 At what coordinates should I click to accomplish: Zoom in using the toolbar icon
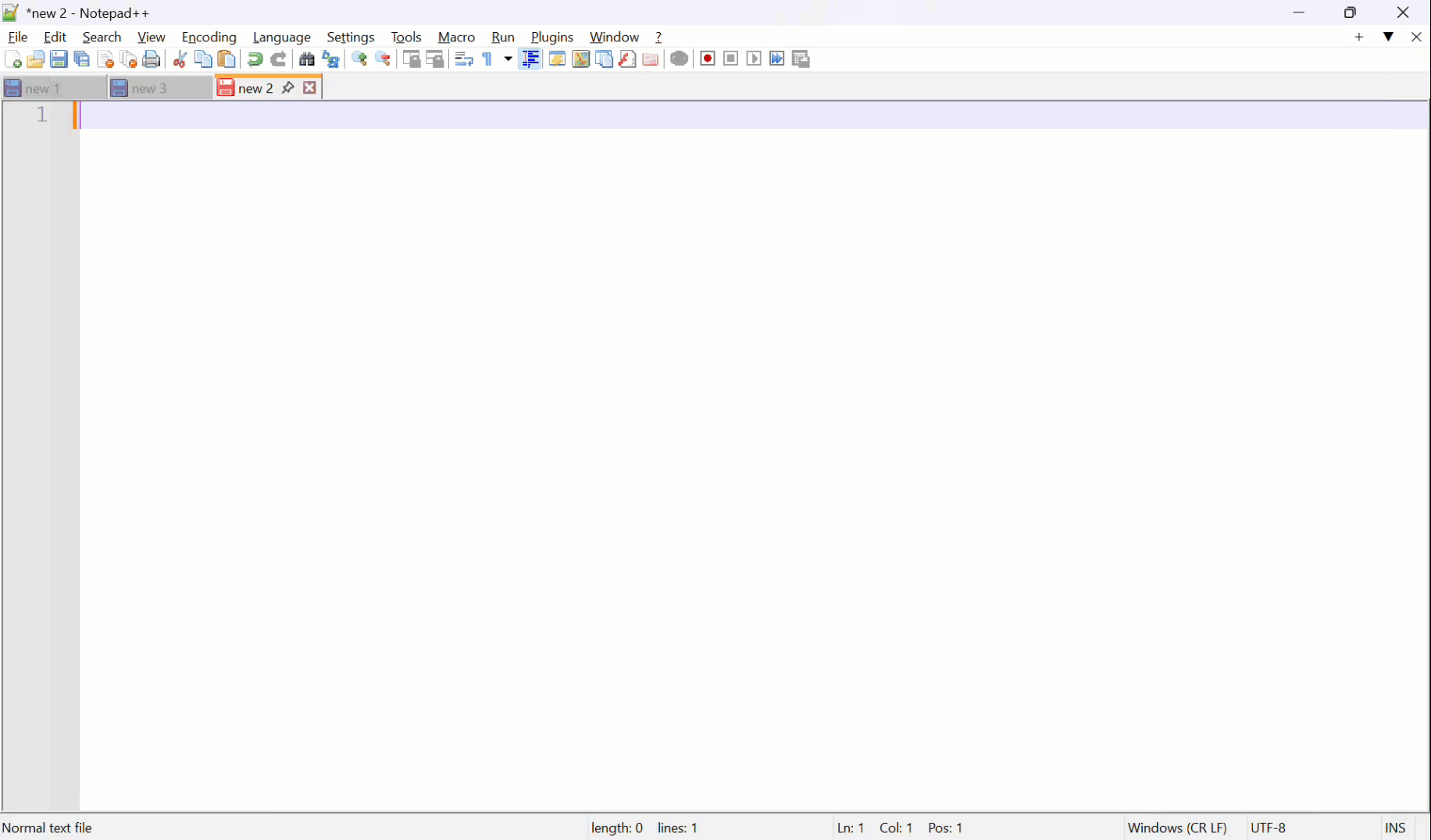pyautogui.click(x=359, y=59)
